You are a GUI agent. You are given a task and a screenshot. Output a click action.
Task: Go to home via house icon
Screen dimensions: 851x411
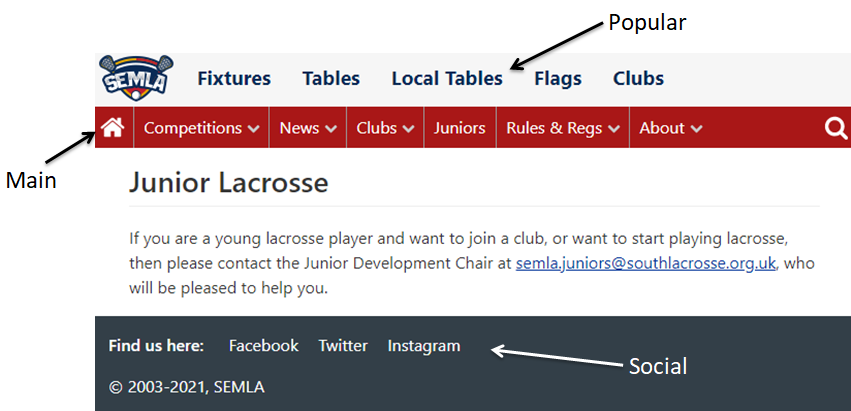(x=113, y=128)
